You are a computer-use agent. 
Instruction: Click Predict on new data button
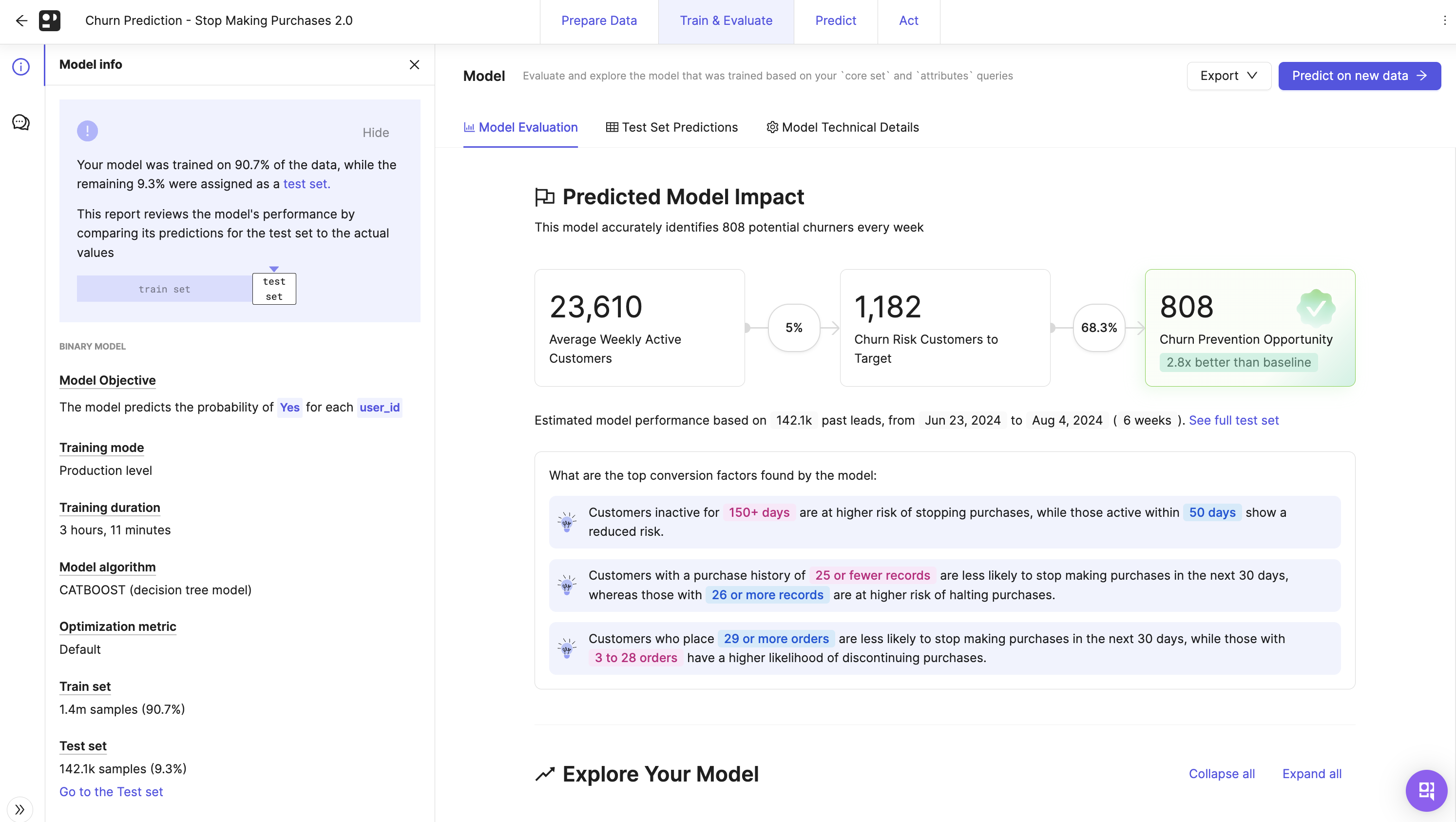point(1359,76)
